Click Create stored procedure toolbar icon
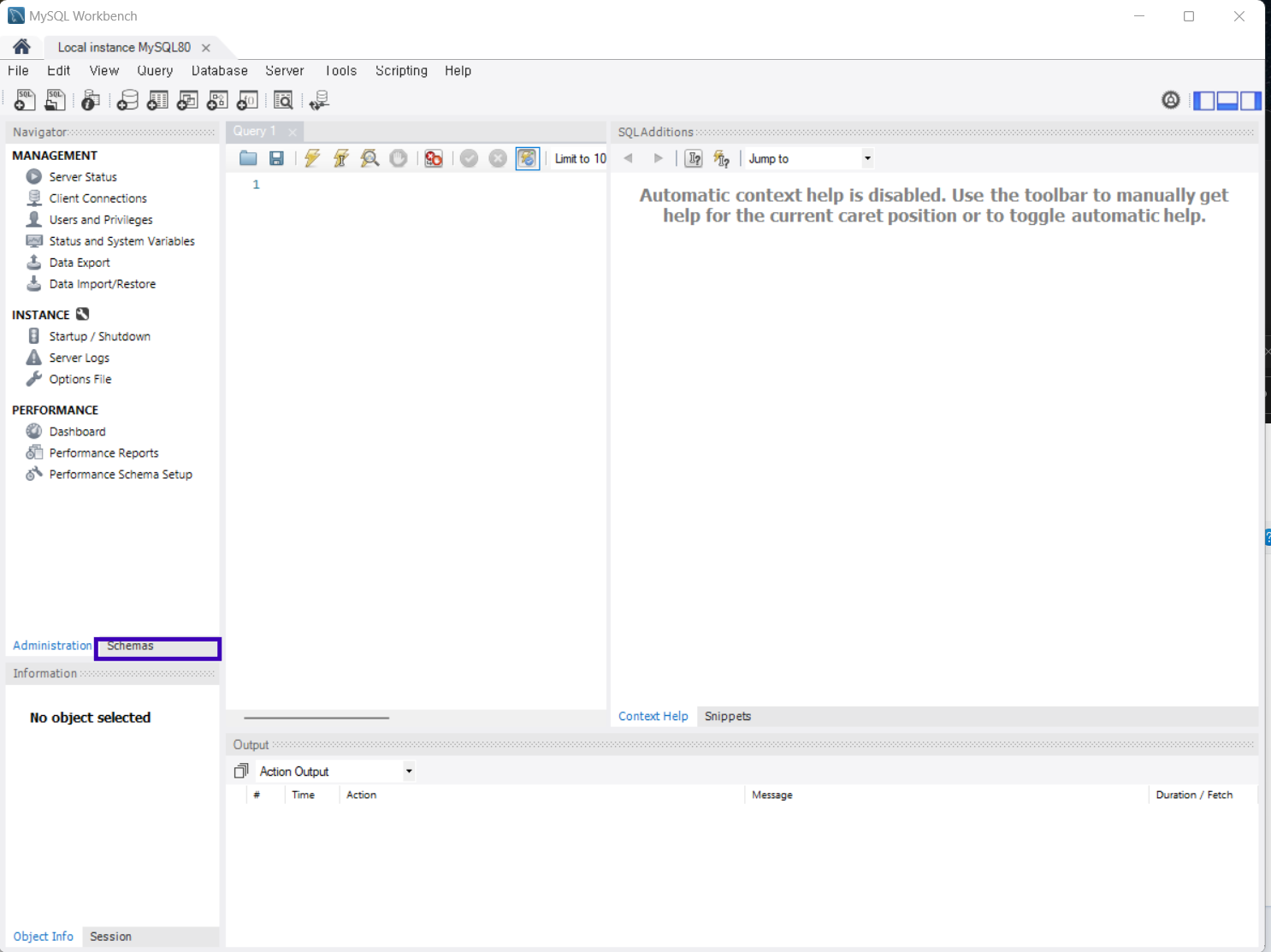This screenshot has width=1271, height=952. (x=217, y=100)
